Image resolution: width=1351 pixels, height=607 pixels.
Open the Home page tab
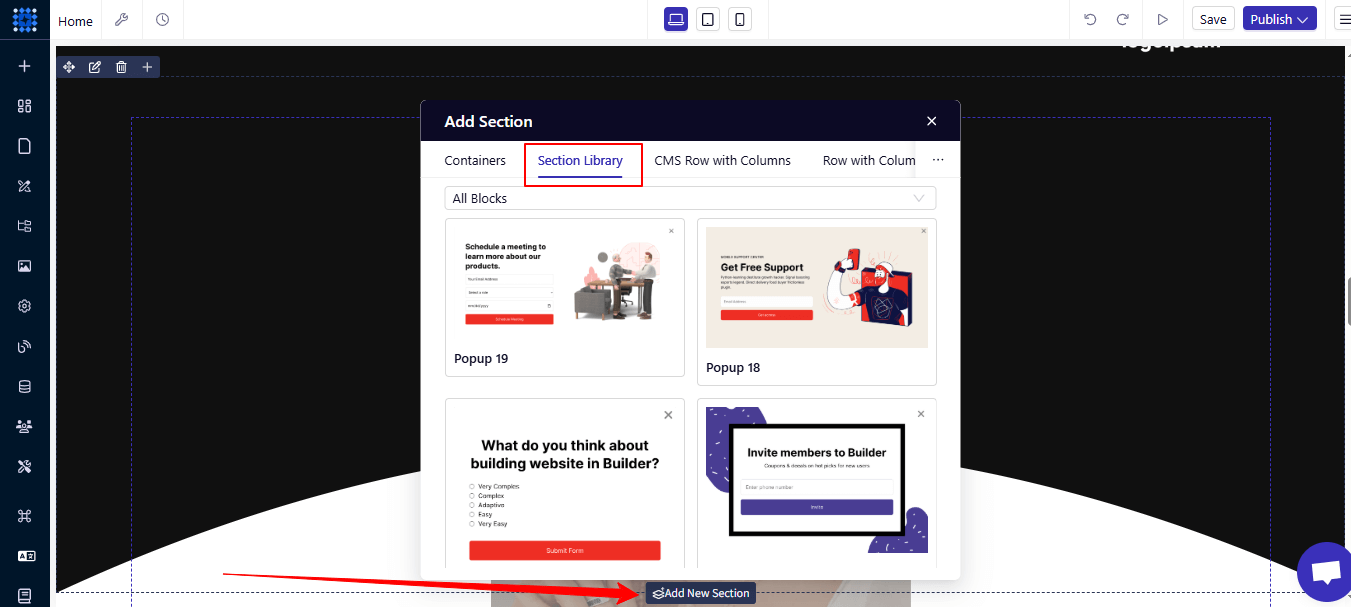(75, 21)
